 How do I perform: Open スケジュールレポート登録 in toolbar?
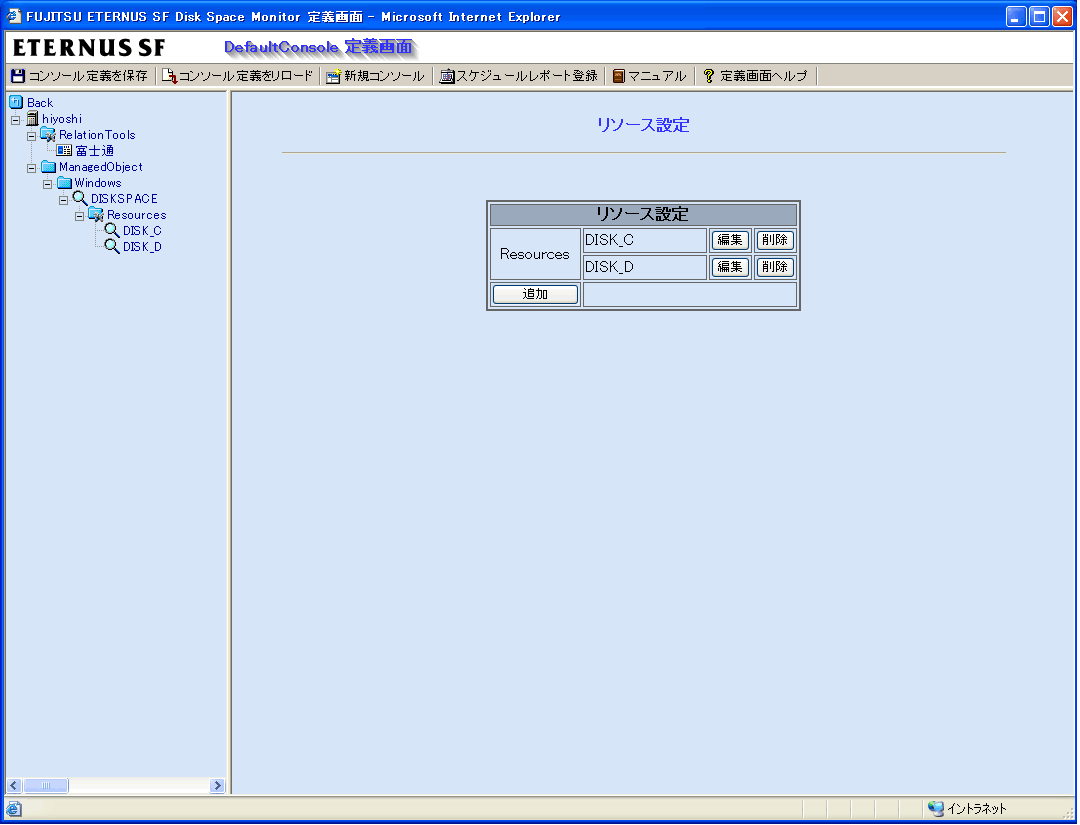[x=519, y=76]
